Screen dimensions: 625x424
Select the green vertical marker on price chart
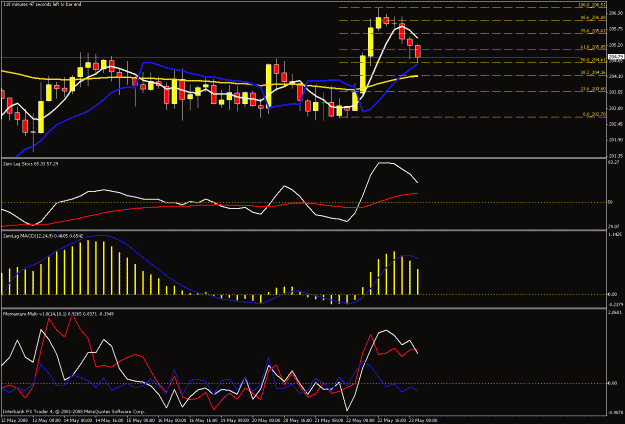[x=323, y=106]
